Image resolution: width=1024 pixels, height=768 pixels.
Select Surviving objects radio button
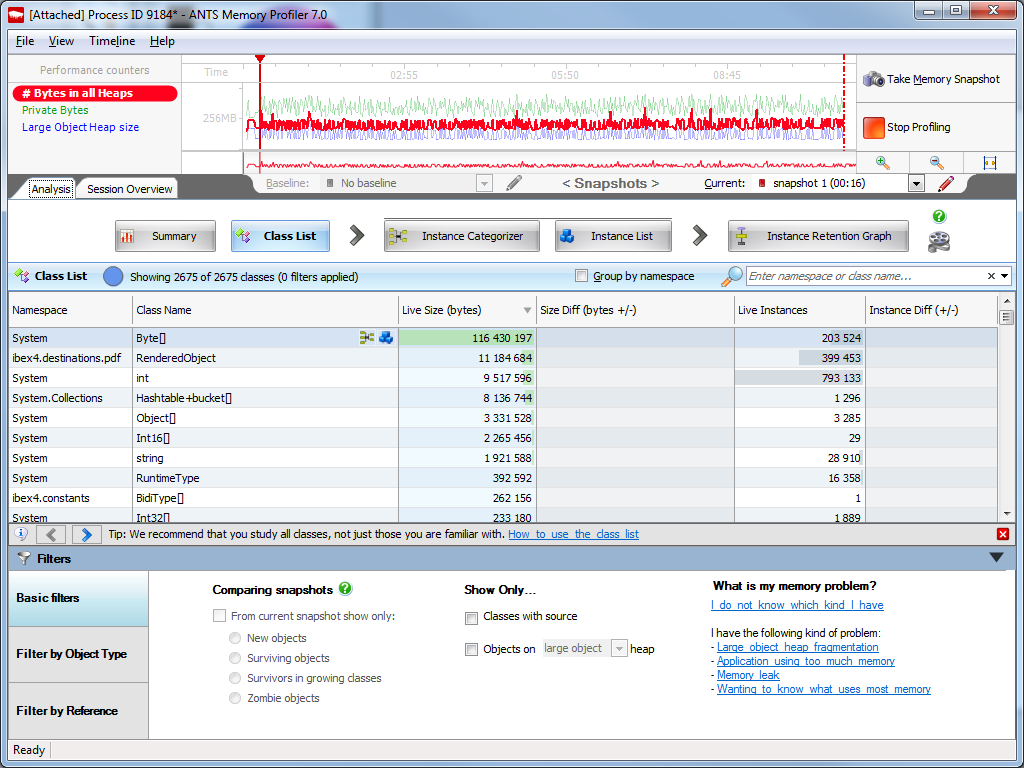[x=235, y=658]
